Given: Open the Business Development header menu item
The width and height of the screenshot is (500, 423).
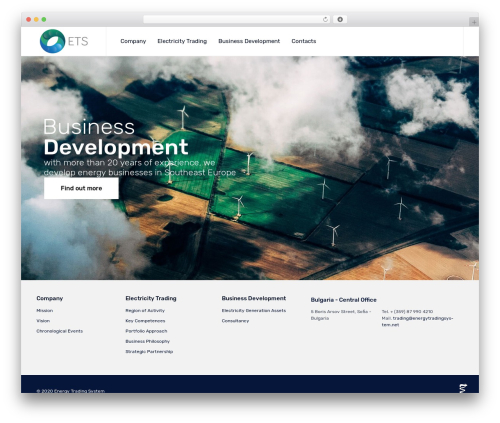Looking at the screenshot, I should [249, 41].
